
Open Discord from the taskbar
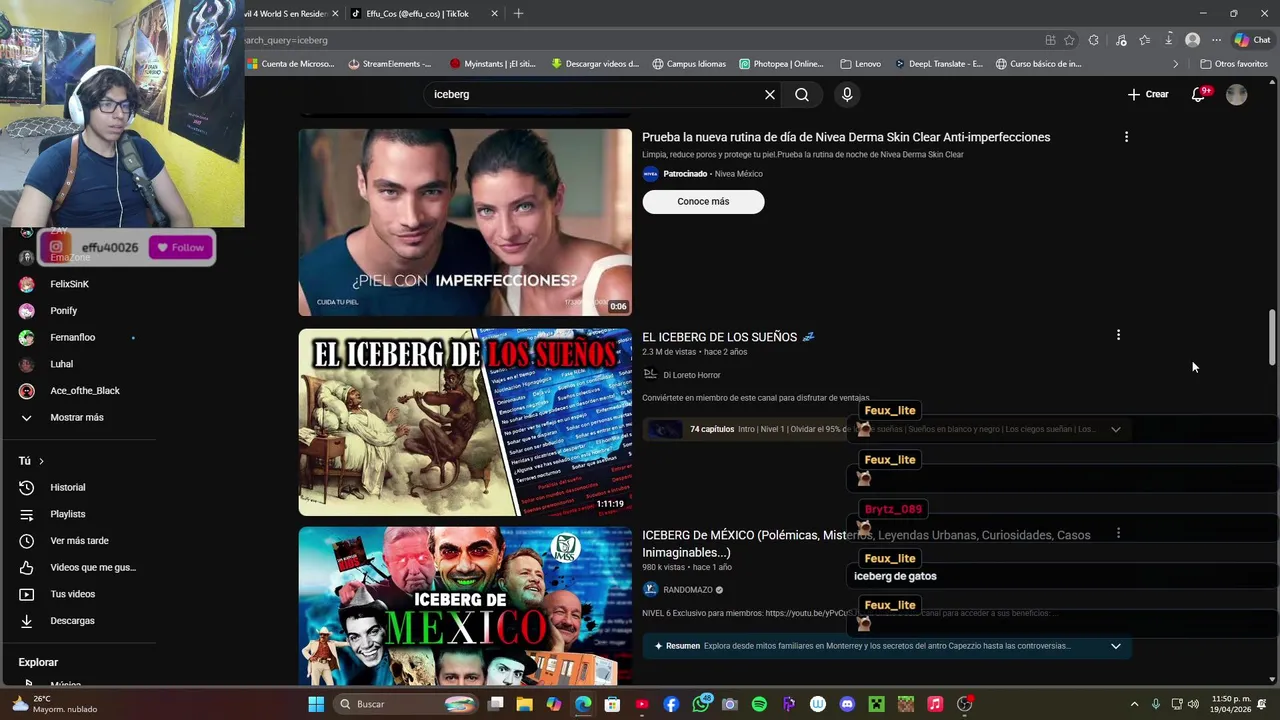847,704
